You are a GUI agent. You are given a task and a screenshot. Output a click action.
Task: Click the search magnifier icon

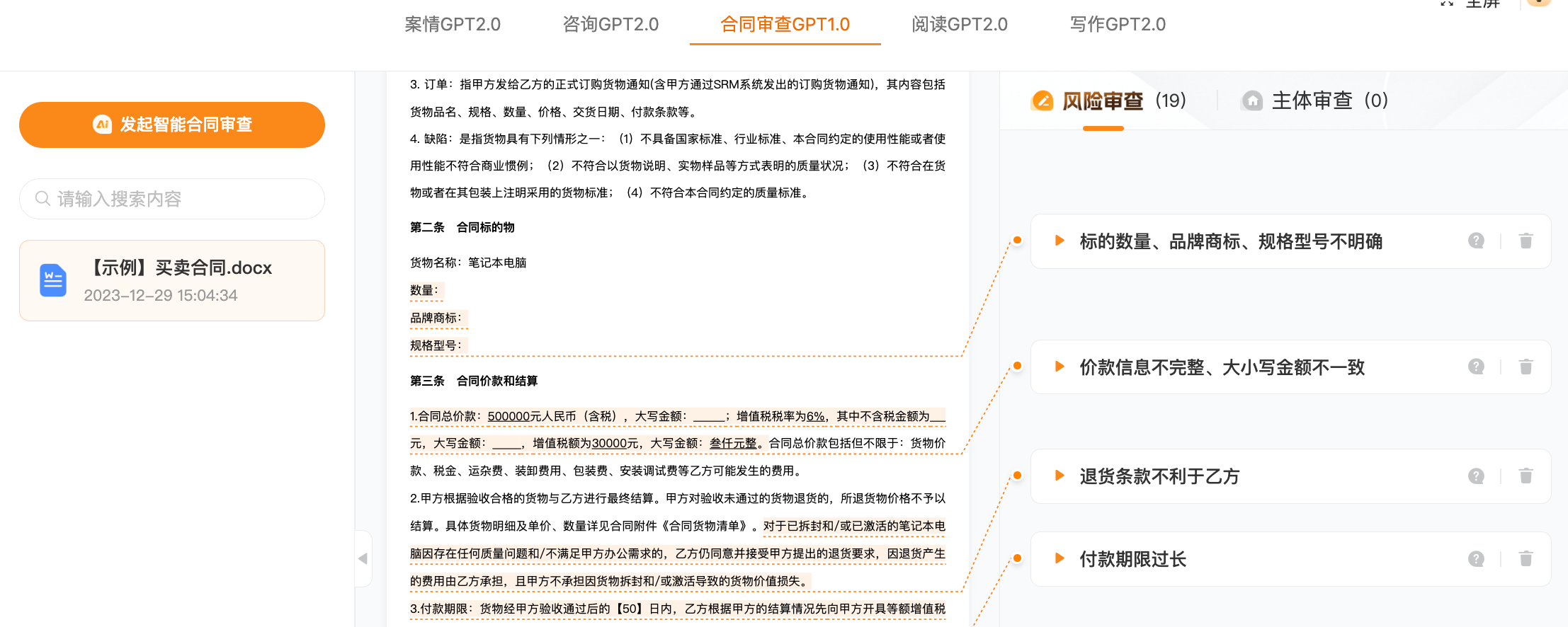(42, 199)
